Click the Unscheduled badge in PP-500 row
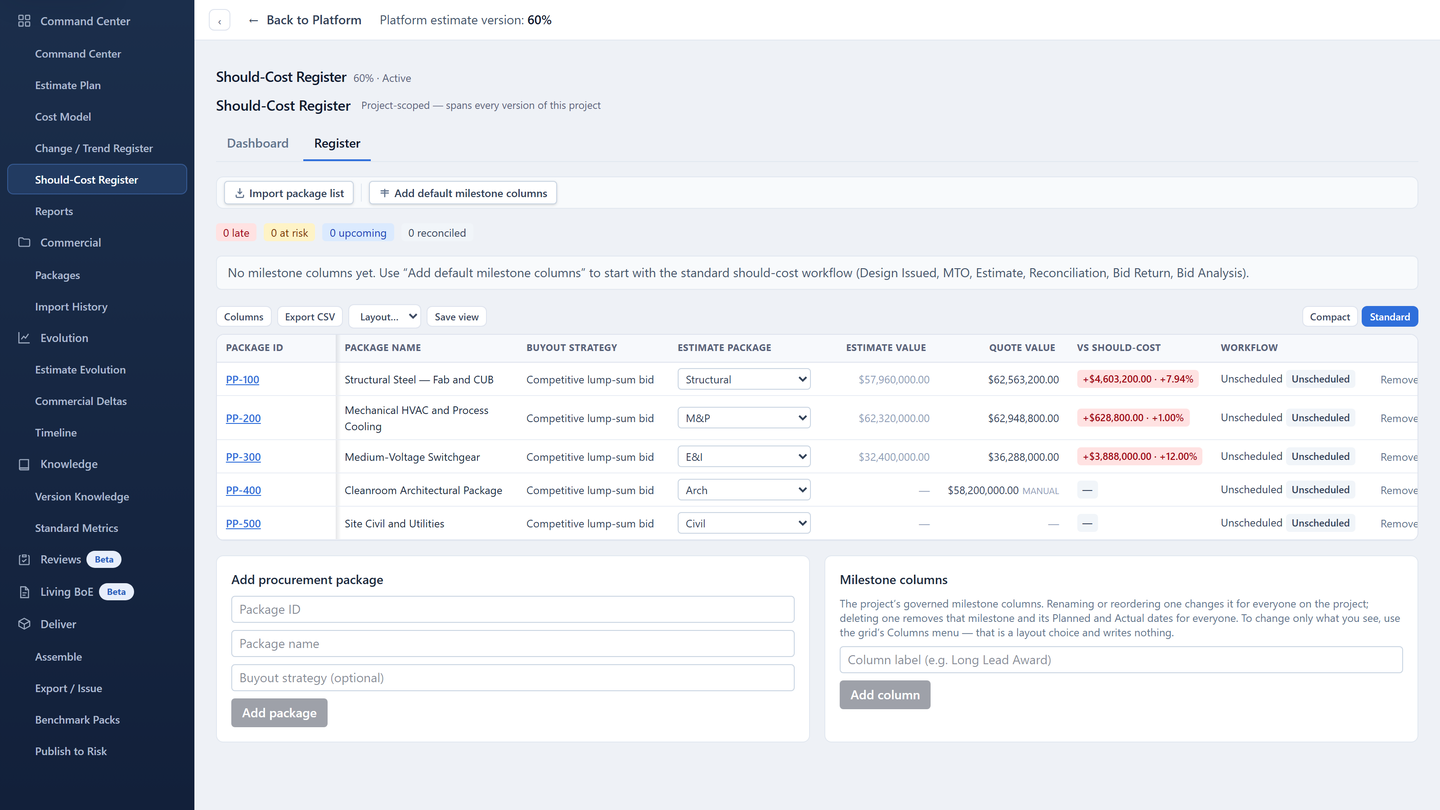The height and width of the screenshot is (810, 1440). (x=1320, y=523)
